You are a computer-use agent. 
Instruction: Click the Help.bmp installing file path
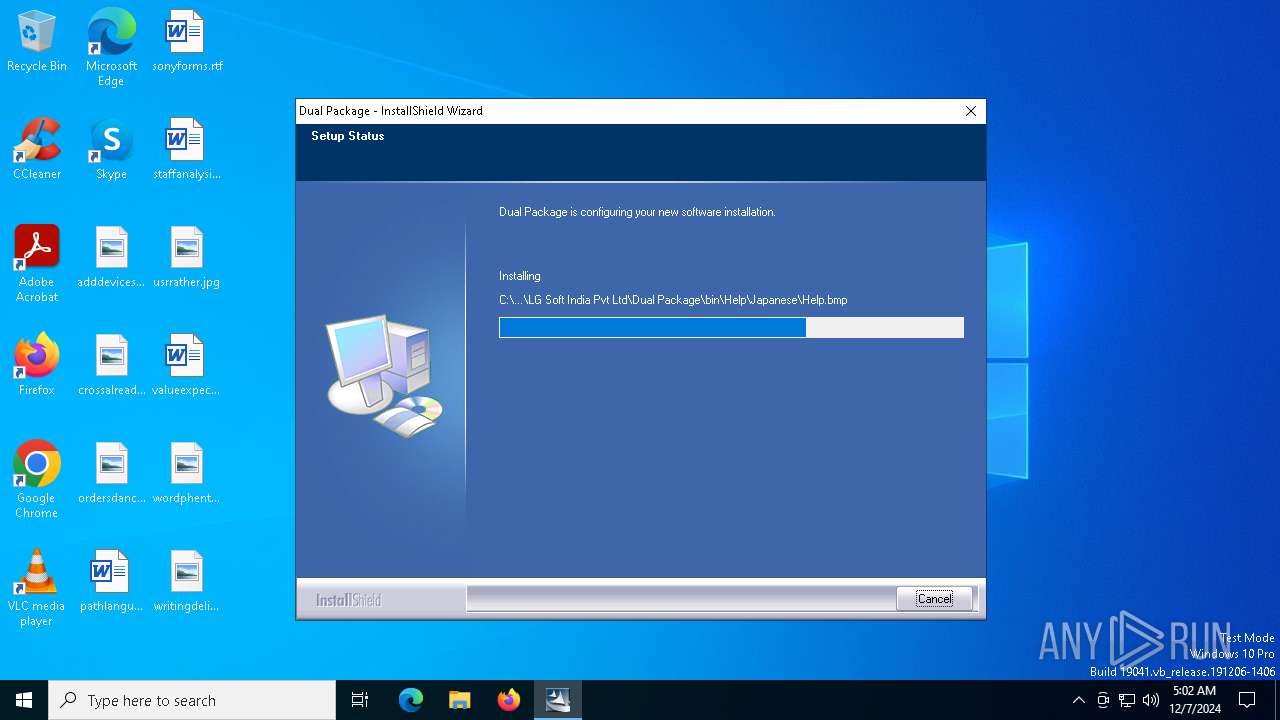tap(673, 300)
